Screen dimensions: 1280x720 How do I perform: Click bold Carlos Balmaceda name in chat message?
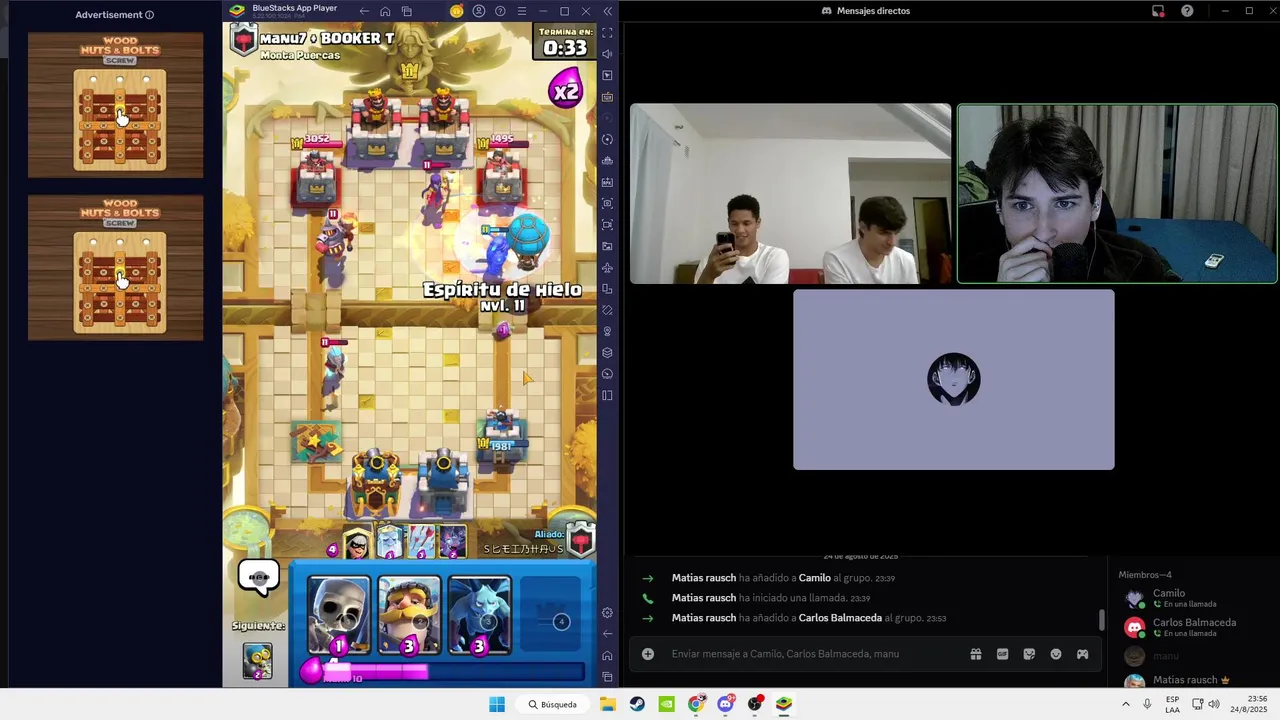tap(840, 618)
